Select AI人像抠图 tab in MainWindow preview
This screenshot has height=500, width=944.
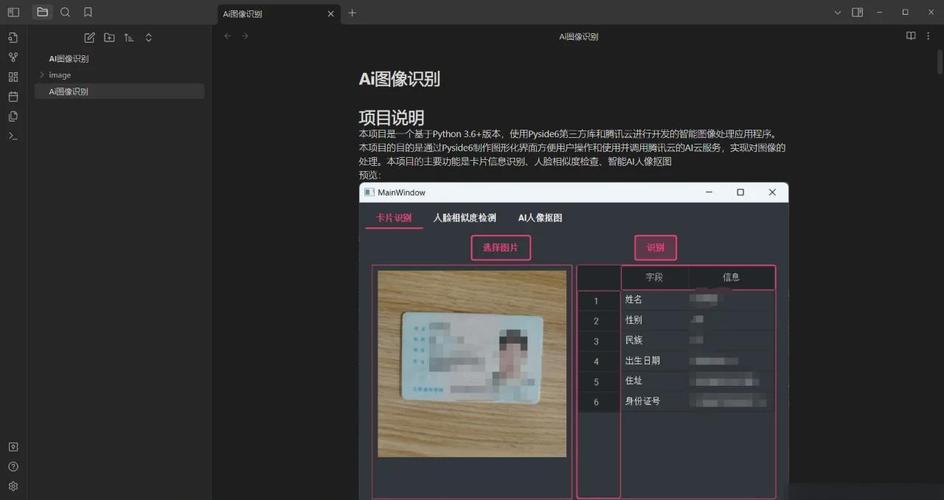540,218
